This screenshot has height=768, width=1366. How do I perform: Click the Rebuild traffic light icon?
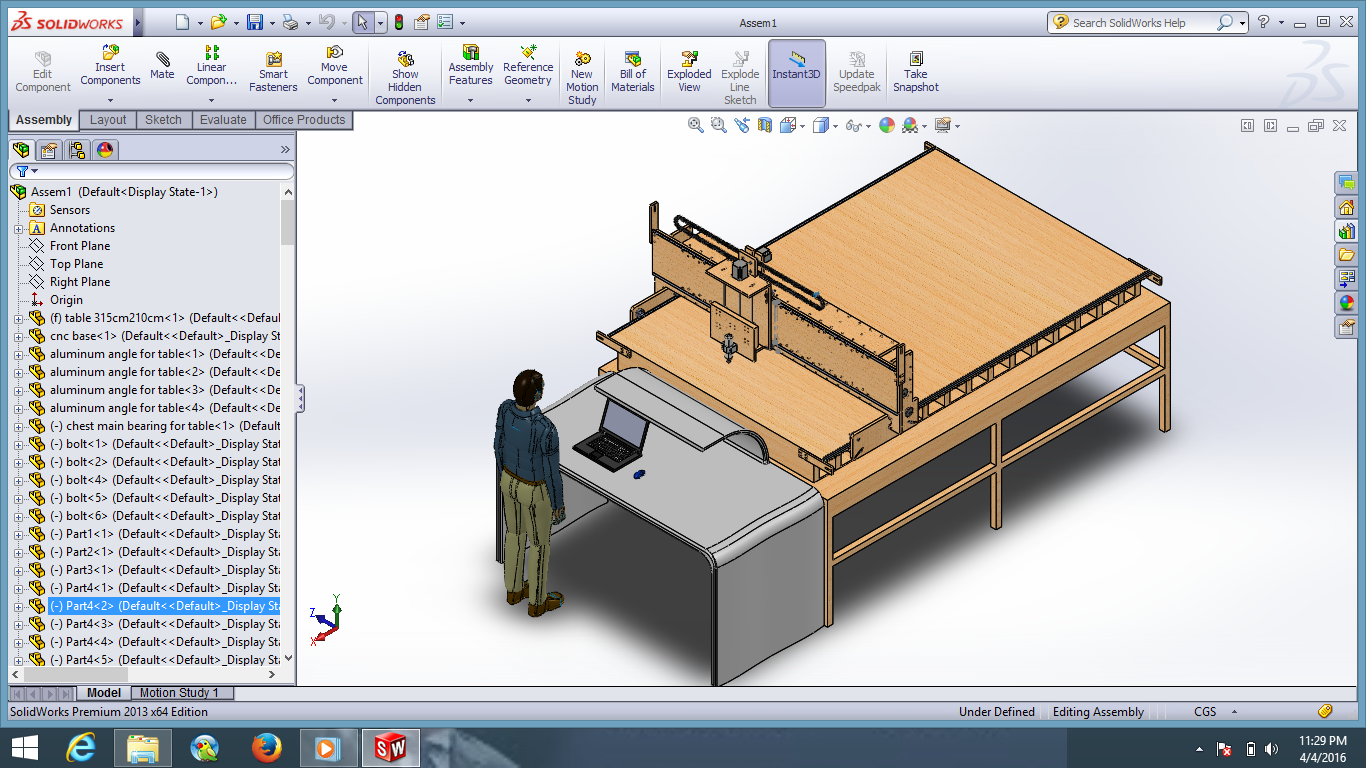399,22
